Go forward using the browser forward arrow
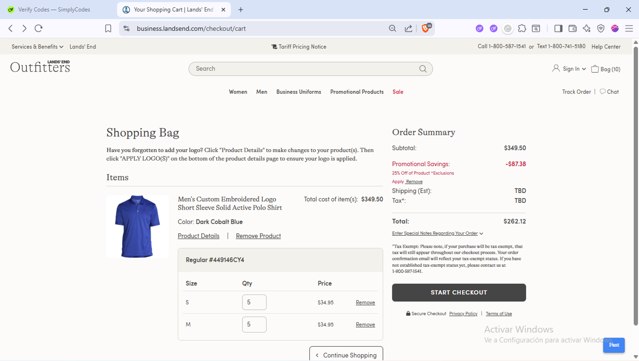Screen dimensions: 639x361 [24, 28]
